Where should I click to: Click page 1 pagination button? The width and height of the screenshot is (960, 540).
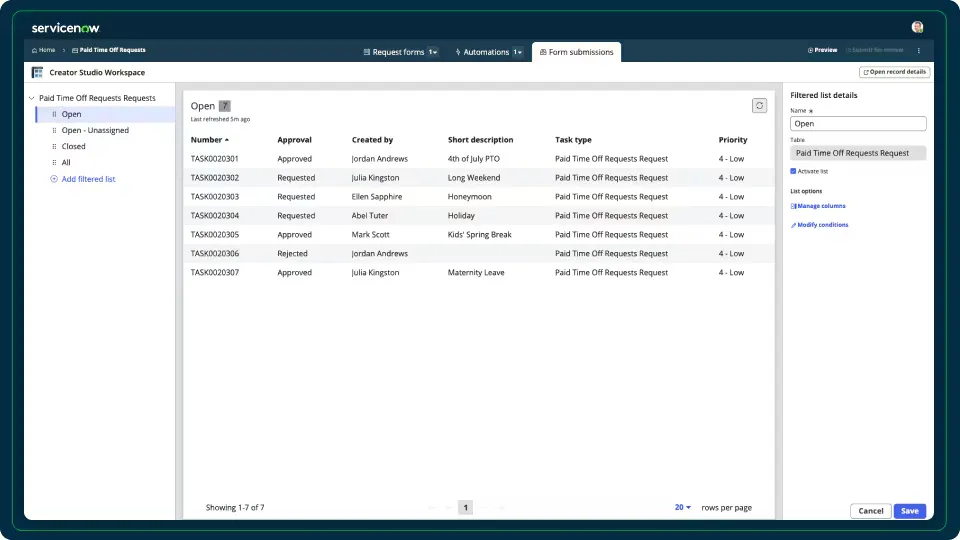click(465, 508)
